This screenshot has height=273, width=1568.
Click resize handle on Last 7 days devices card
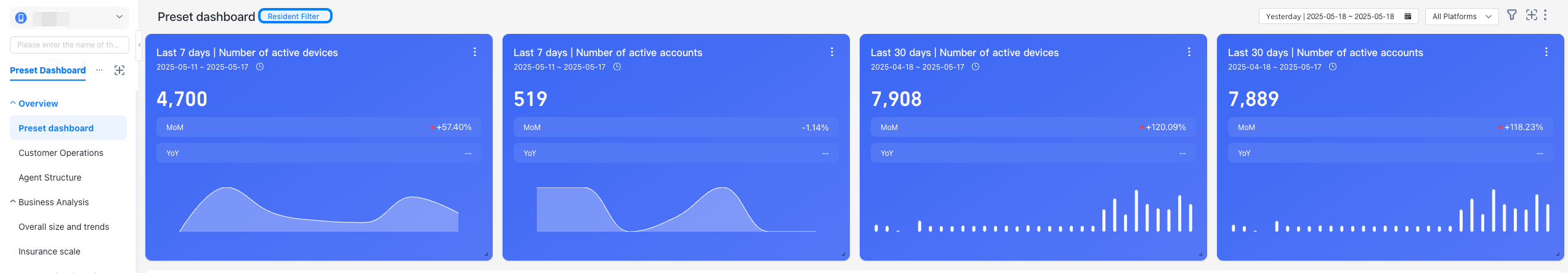pyautogui.click(x=487, y=254)
